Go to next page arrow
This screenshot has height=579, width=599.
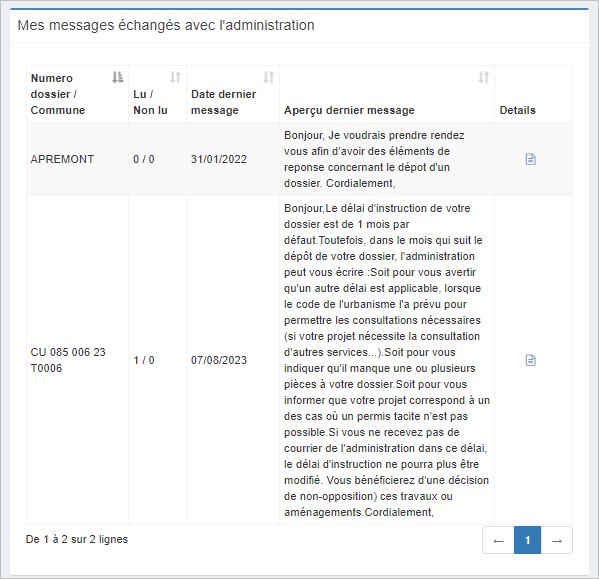pos(557,540)
